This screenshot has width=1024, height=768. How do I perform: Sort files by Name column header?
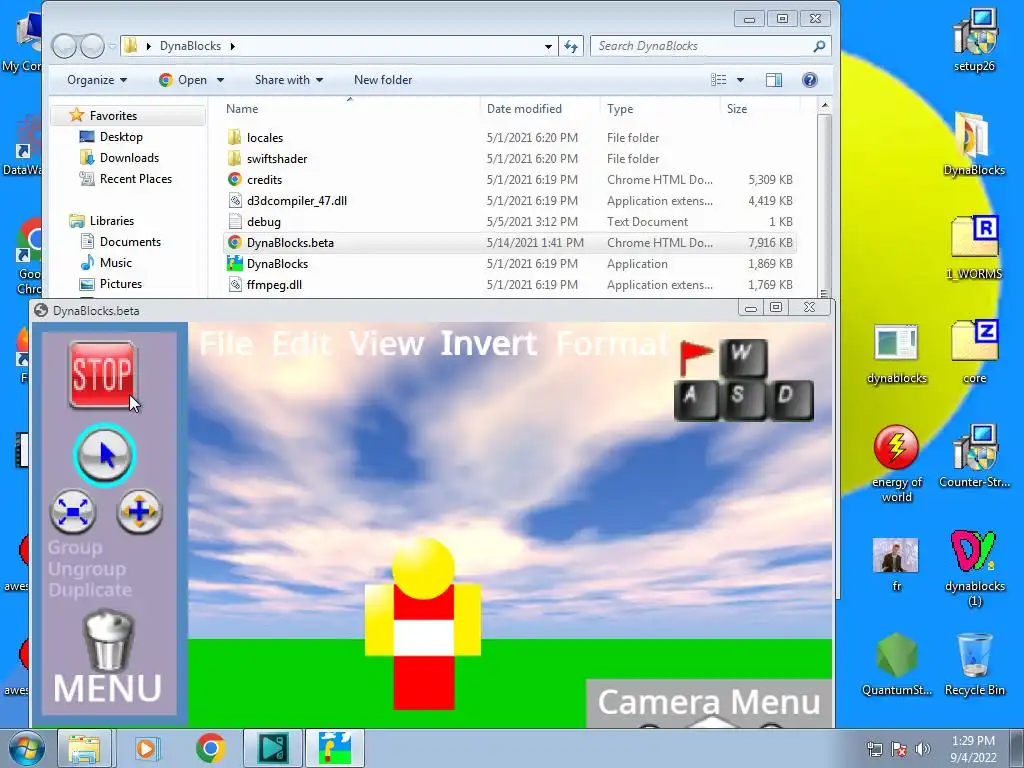point(242,108)
